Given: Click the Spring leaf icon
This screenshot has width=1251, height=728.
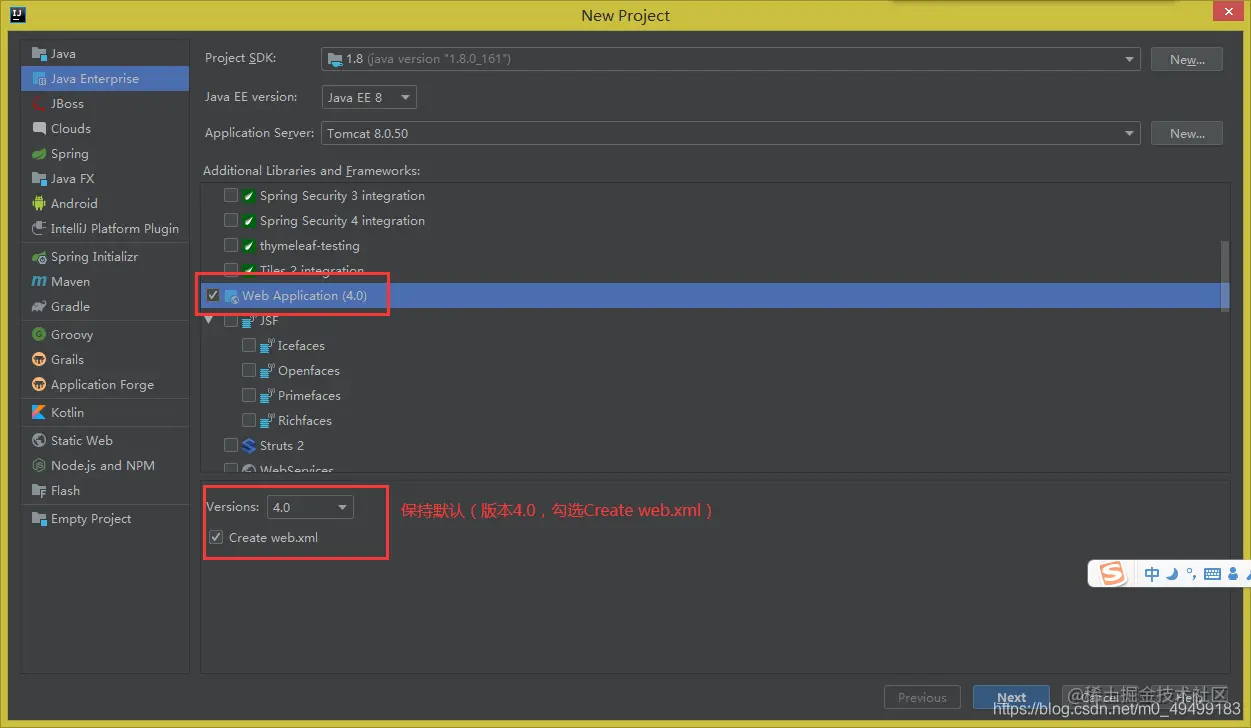Looking at the screenshot, I should tap(39, 154).
